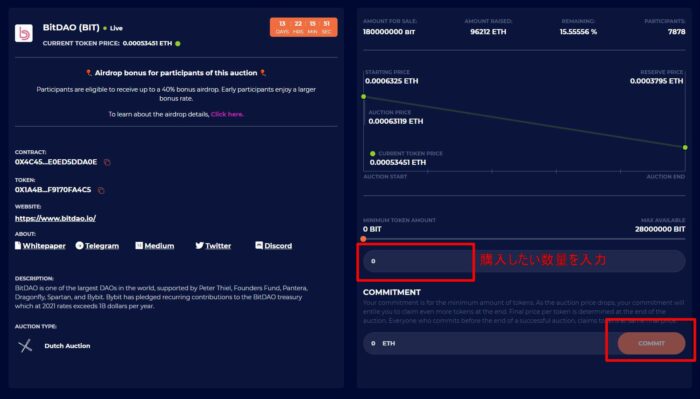Image resolution: width=700 pixels, height=399 pixels.
Task: Click the 180000000 BIT amount for sale
Action: tap(389, 32)
